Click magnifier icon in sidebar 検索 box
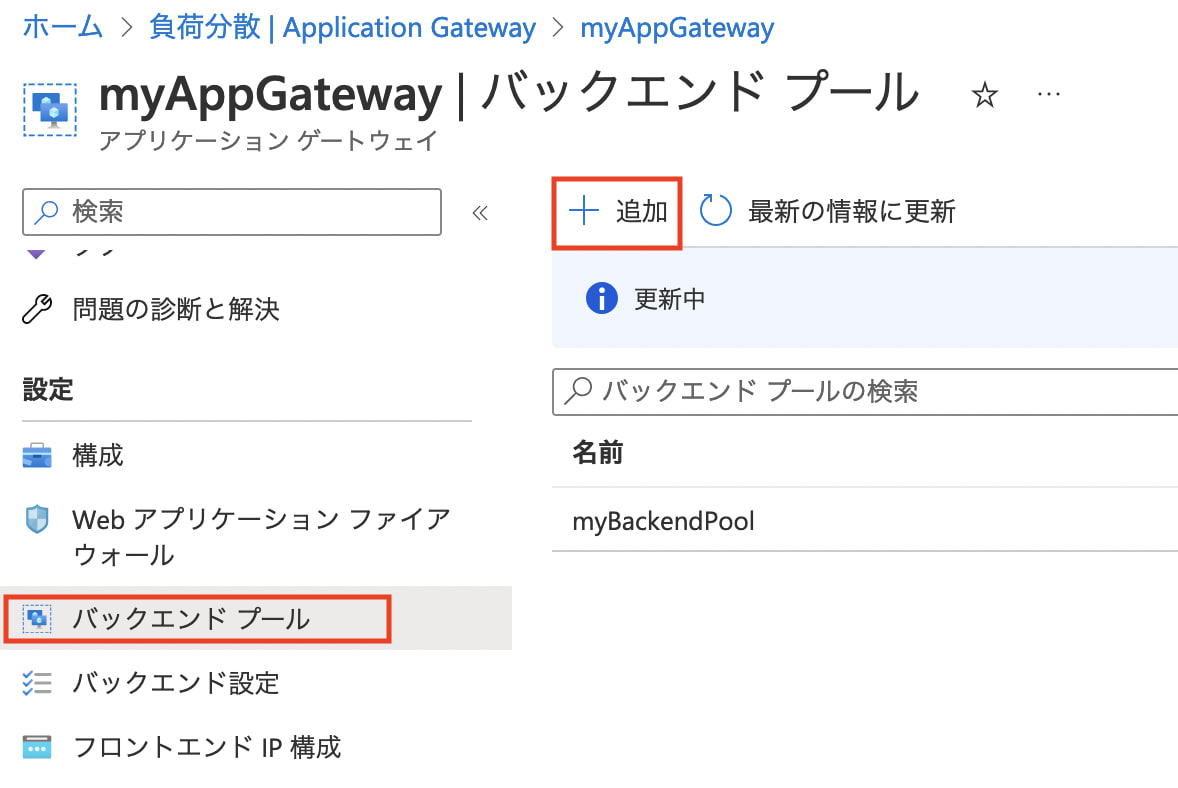This screenshot has width=1178, height=788. click(x=47, y=212)
